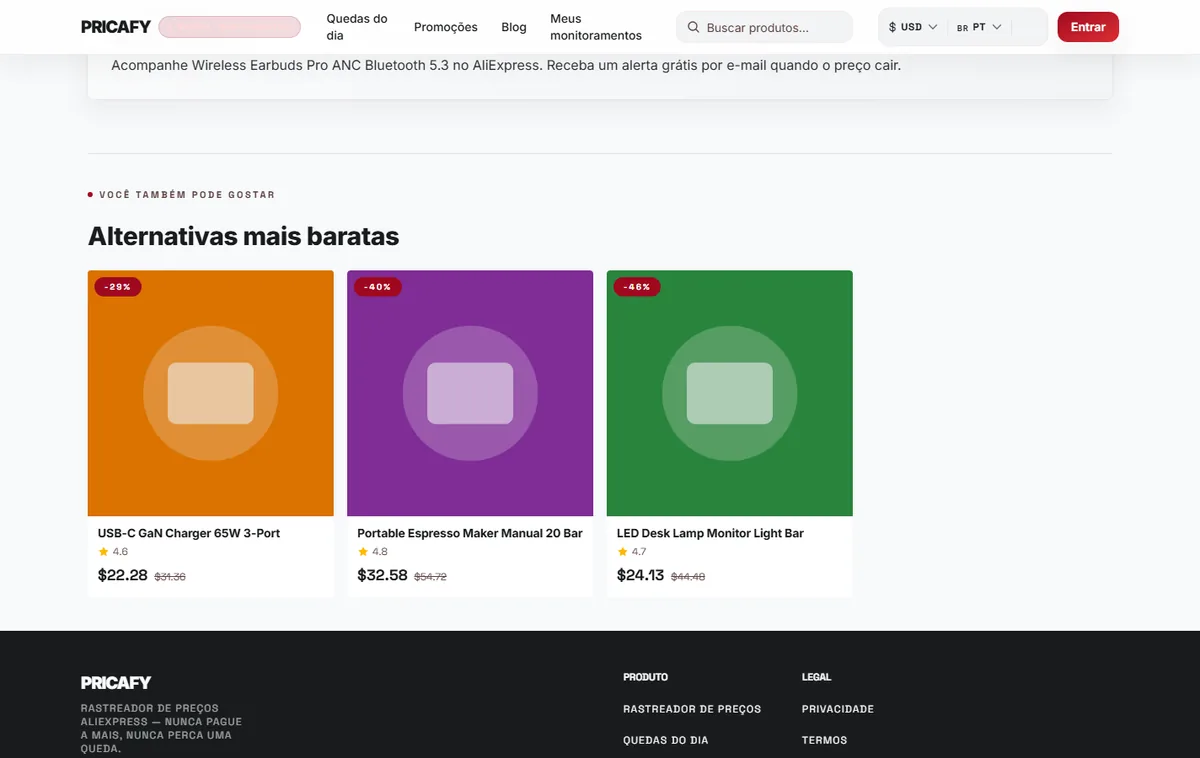Click the struck-through $31.36 price
Viewport: 1200px width, 758px height.
coord(170,577)
